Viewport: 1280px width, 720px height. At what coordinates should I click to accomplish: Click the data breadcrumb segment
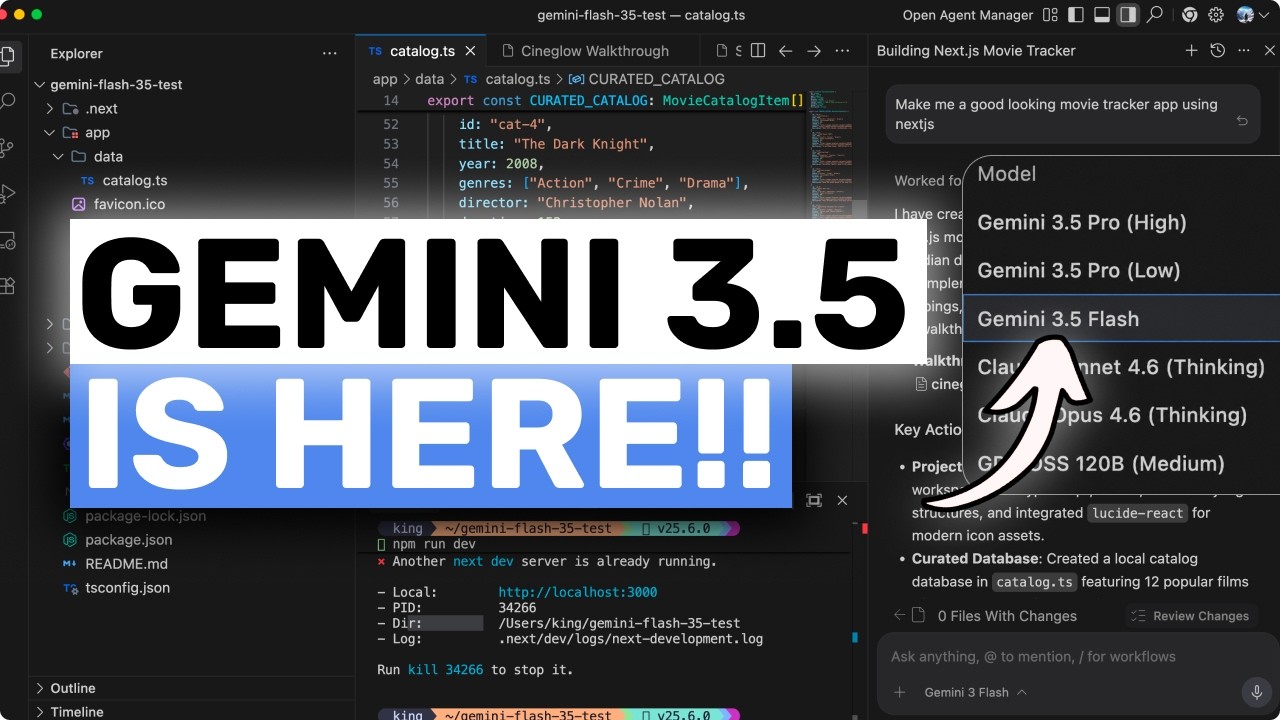(429, 79)
